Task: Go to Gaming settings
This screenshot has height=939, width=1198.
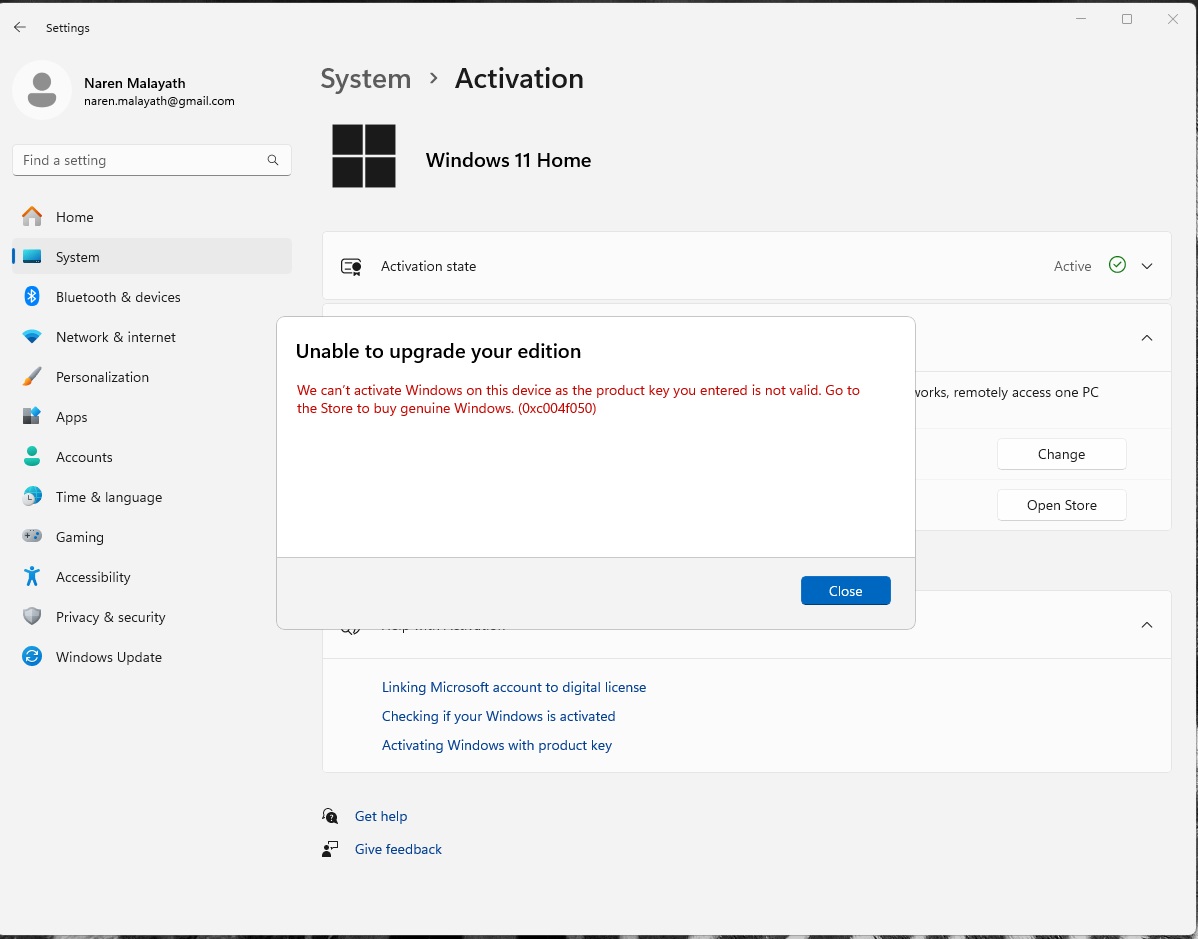Action: point(151,537)
